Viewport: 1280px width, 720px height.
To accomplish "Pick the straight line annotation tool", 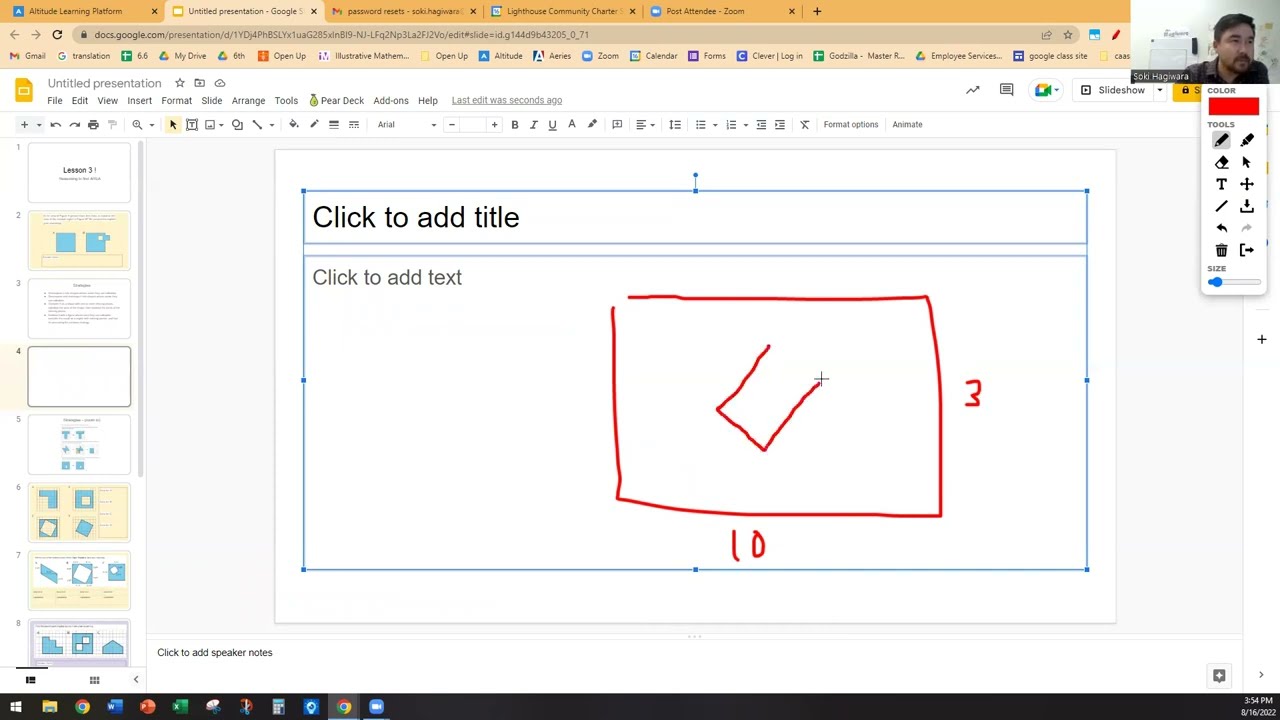I will pyautogui.click(x=1221, y=206).
